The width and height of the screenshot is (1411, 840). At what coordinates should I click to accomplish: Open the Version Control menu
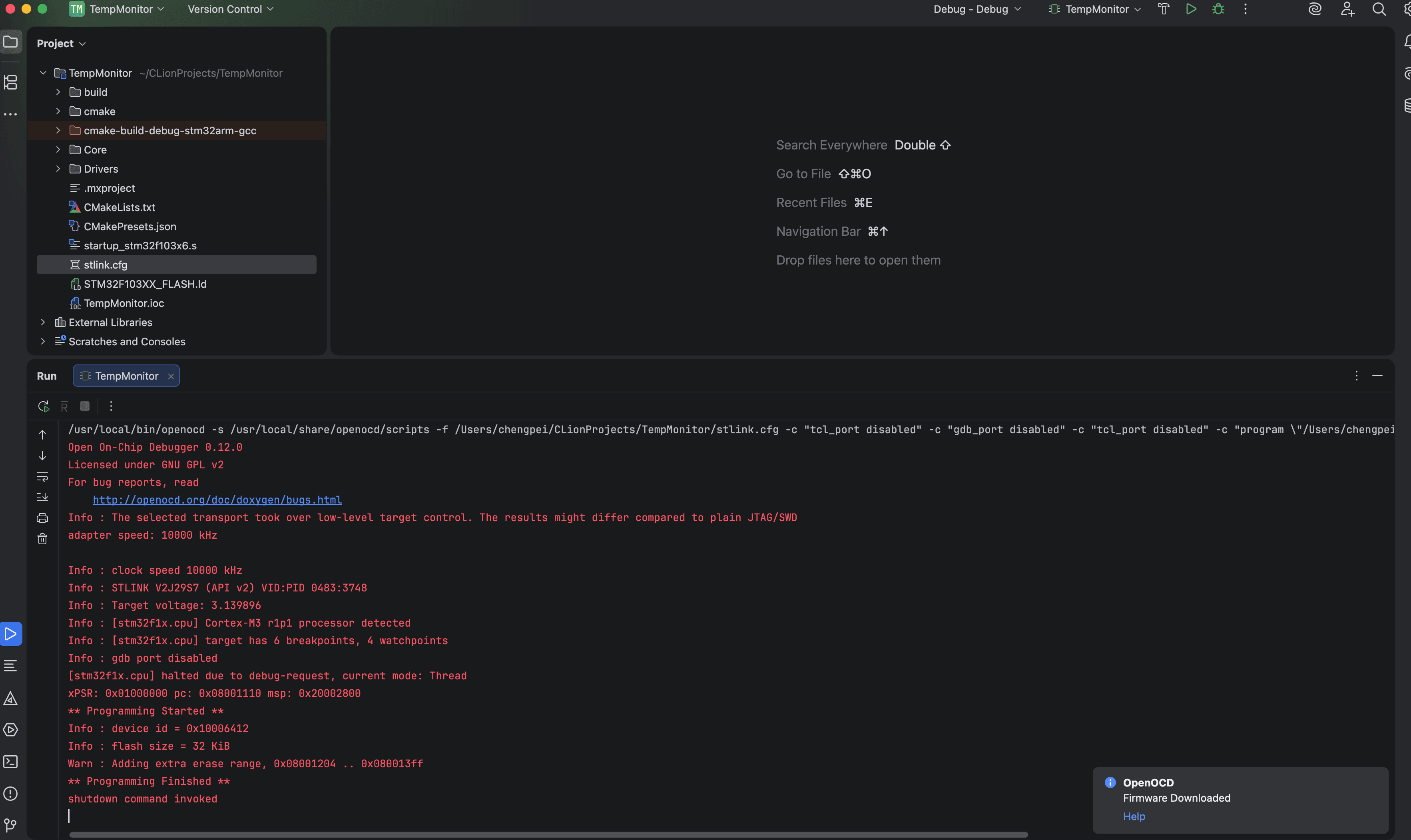click(231, 9)
